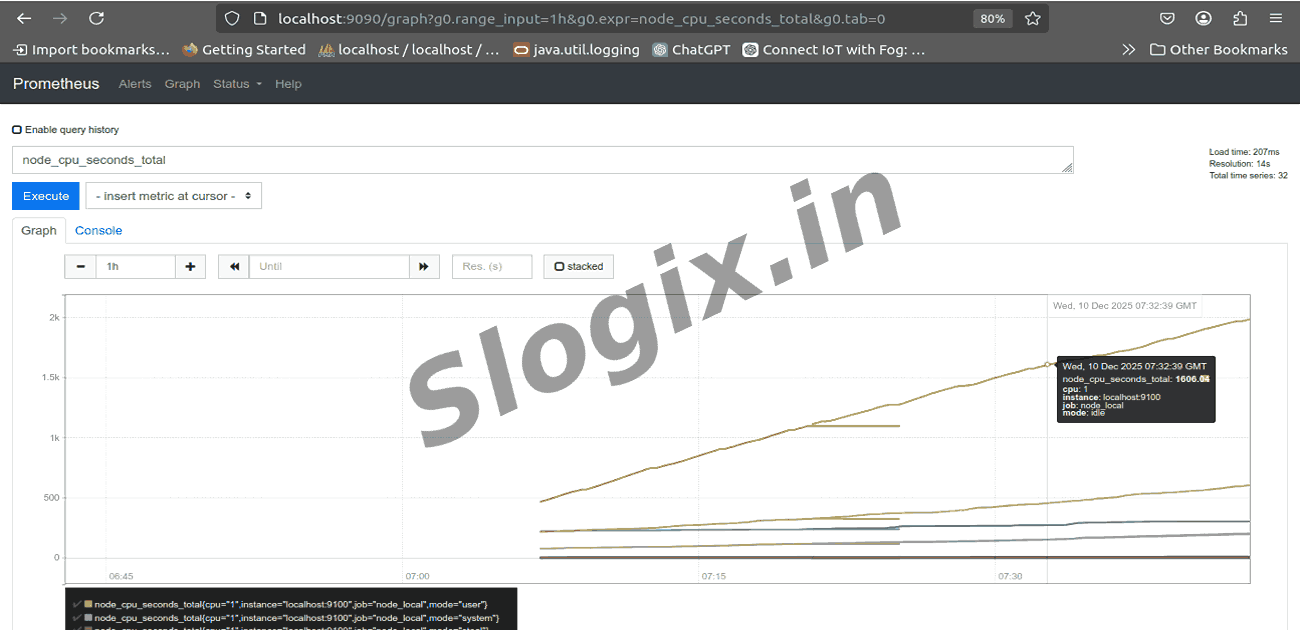
Task: Open the Firefox extensions icon
Action: [x=1240, y=18]
